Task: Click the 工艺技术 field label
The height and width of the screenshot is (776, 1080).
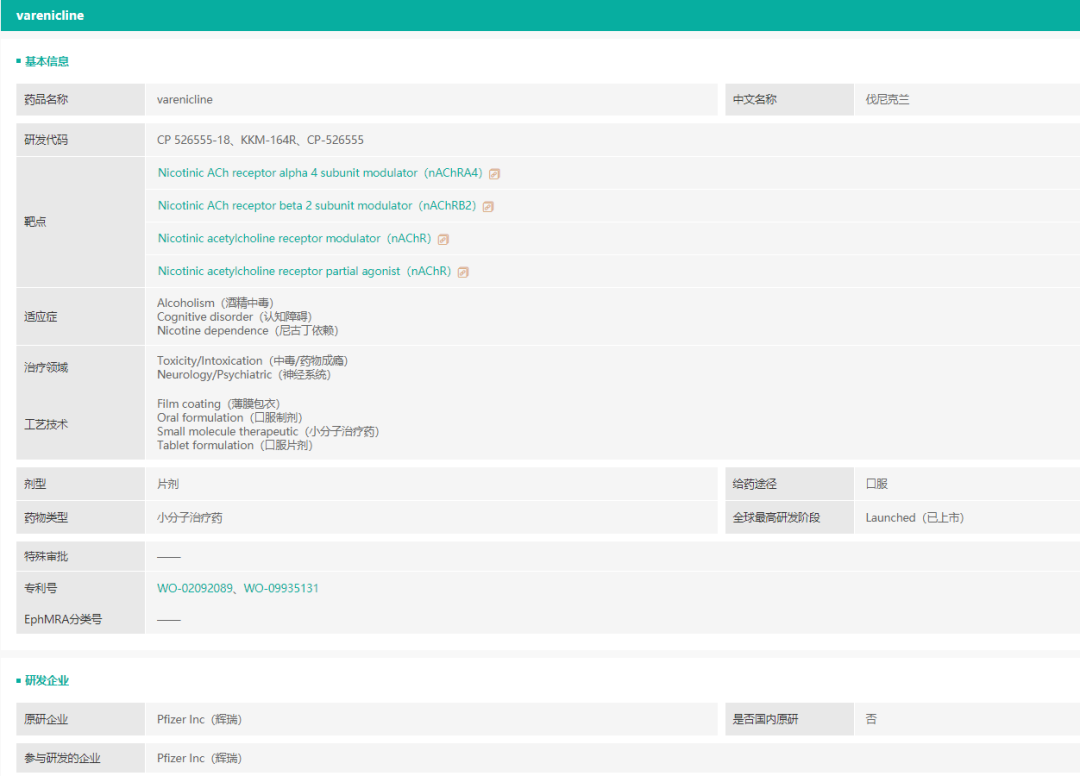Action: [46, 424]
